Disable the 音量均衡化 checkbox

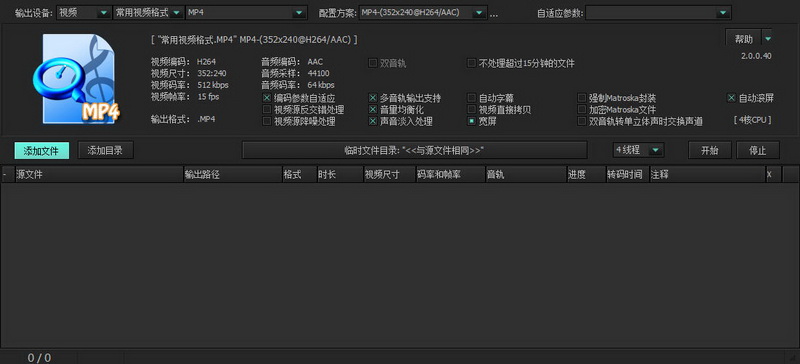pos(373,109)
